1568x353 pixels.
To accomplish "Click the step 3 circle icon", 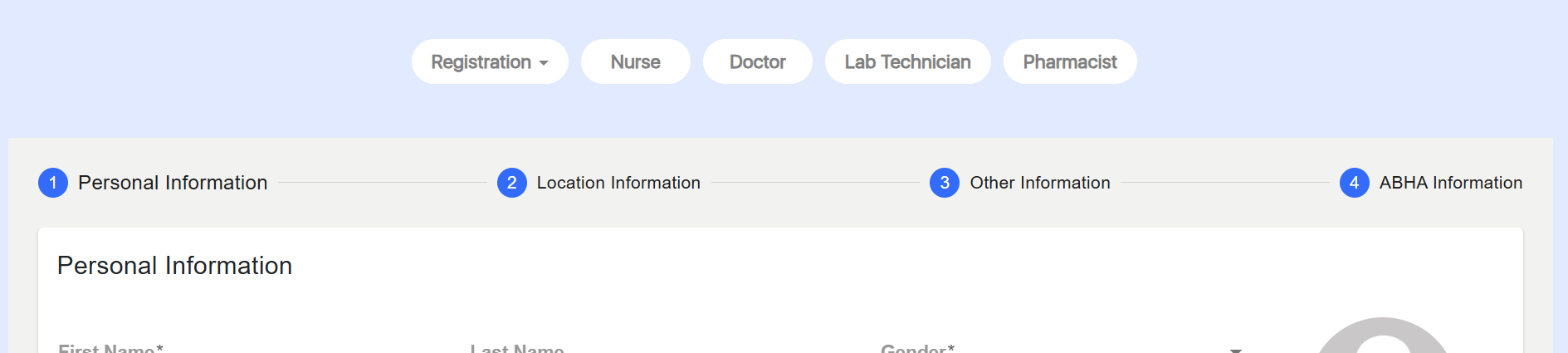I will (945, 183).
